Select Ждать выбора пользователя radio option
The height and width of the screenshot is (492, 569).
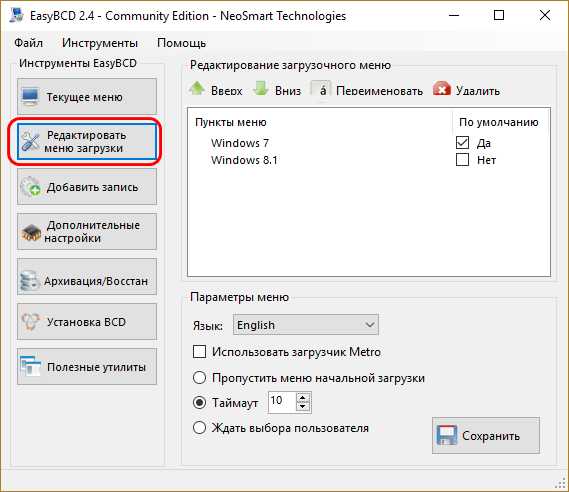(x=200, y=427)
